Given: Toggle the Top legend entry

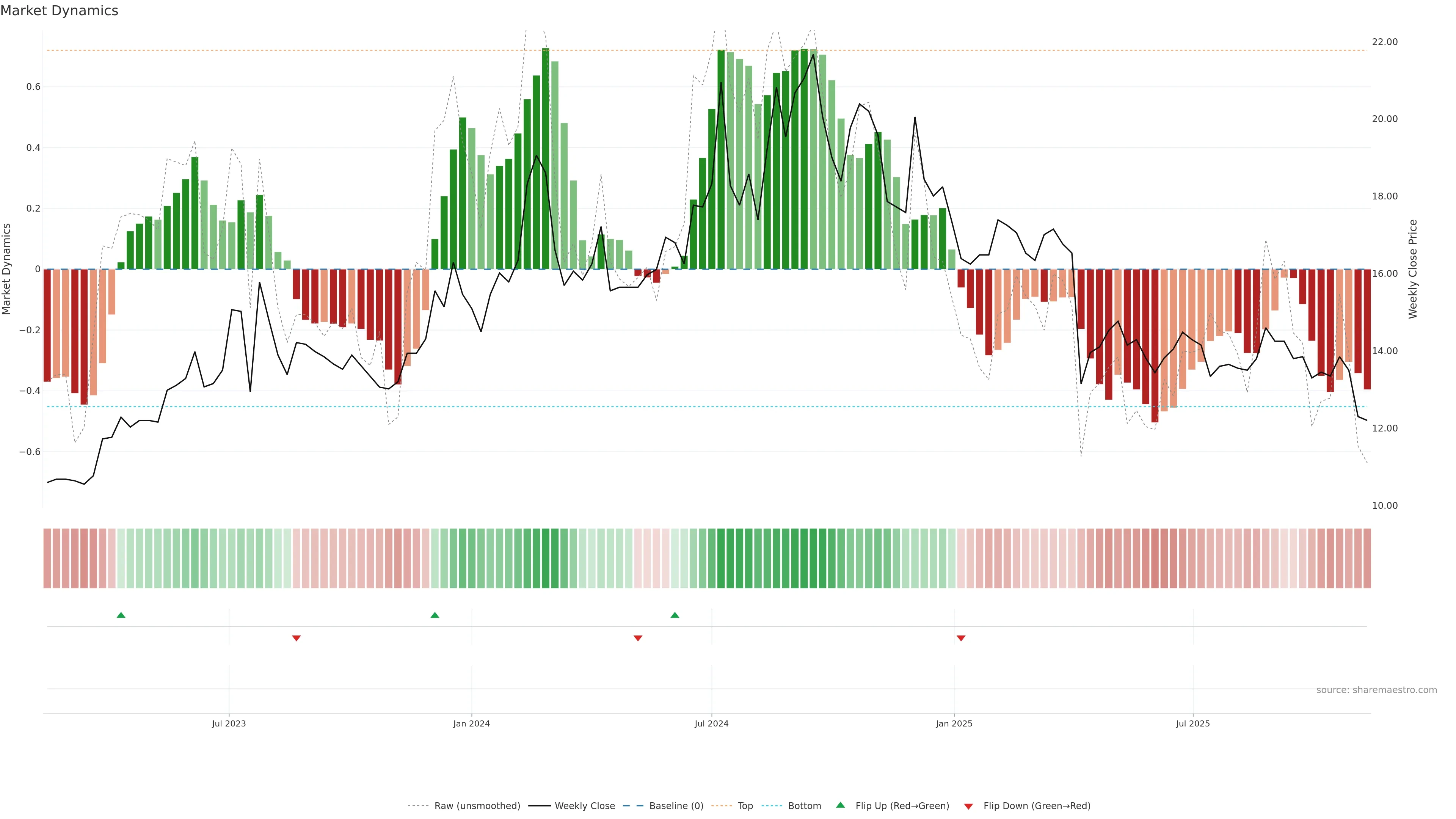Looking at the screenshot, I should (745, 806).
